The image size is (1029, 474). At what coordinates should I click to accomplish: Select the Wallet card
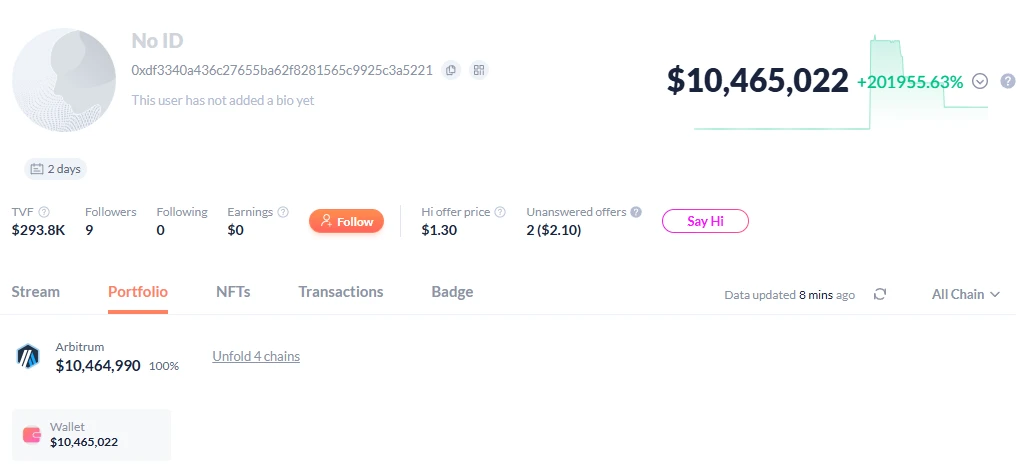[x=91, y=435]
